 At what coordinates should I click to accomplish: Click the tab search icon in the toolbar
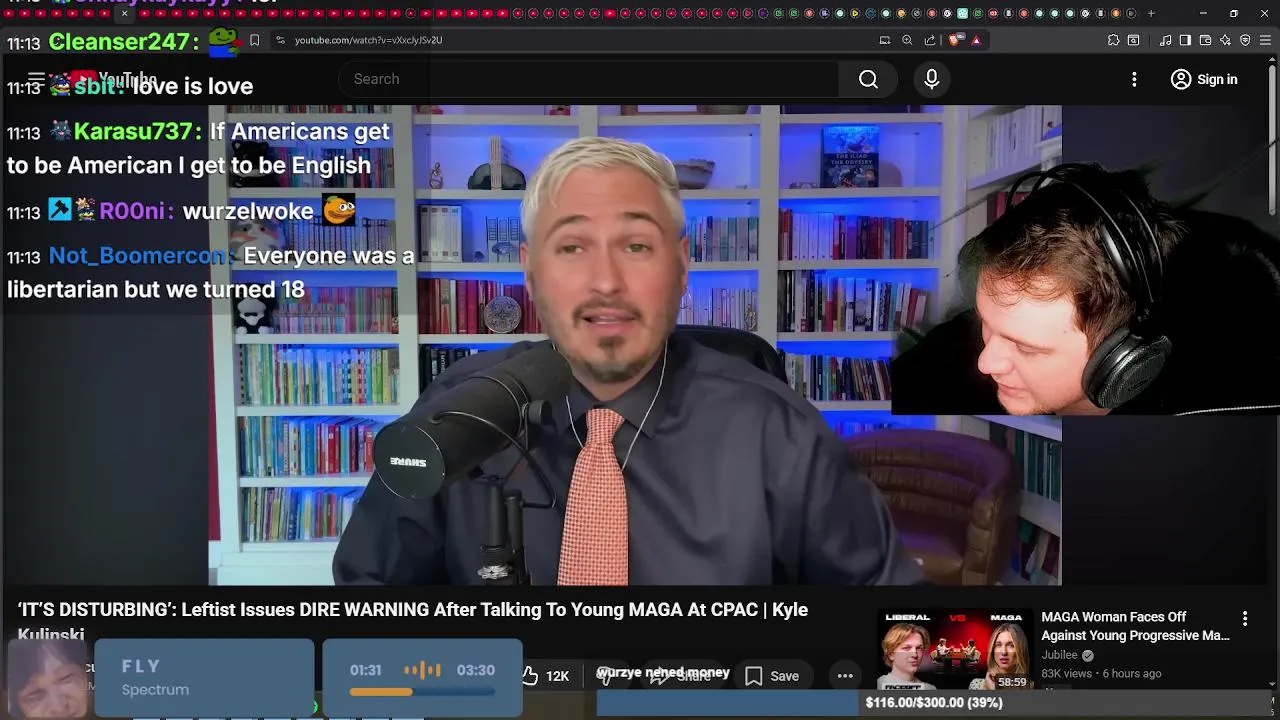[x=1133, y=40]
